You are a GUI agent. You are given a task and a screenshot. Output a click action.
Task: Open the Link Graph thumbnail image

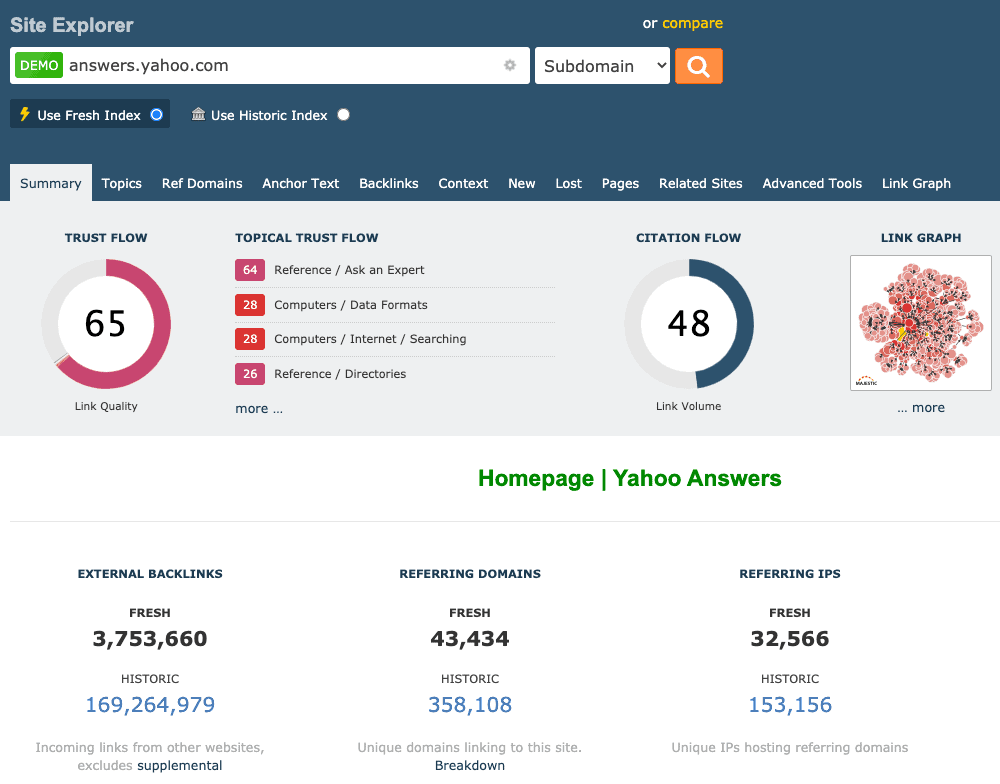point(920,323)
